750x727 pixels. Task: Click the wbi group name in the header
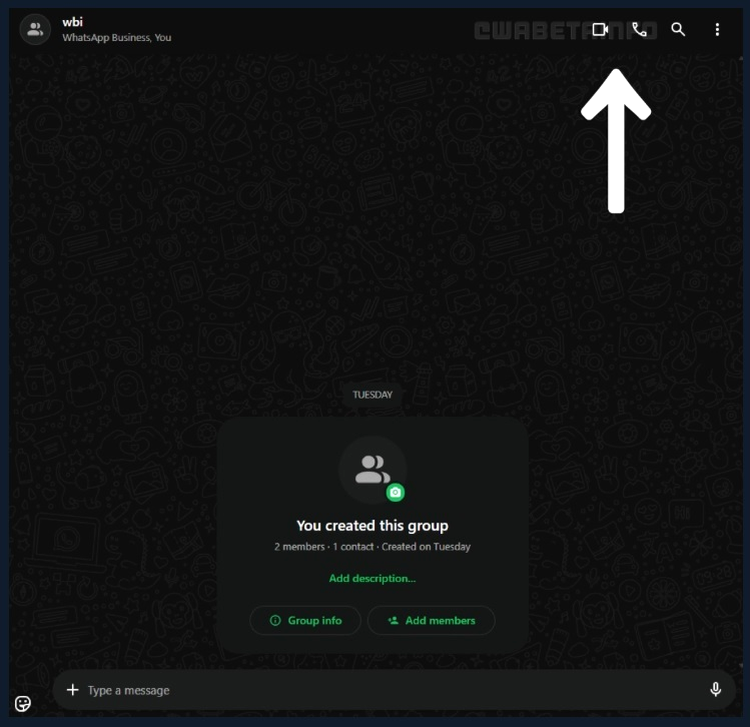72,22
